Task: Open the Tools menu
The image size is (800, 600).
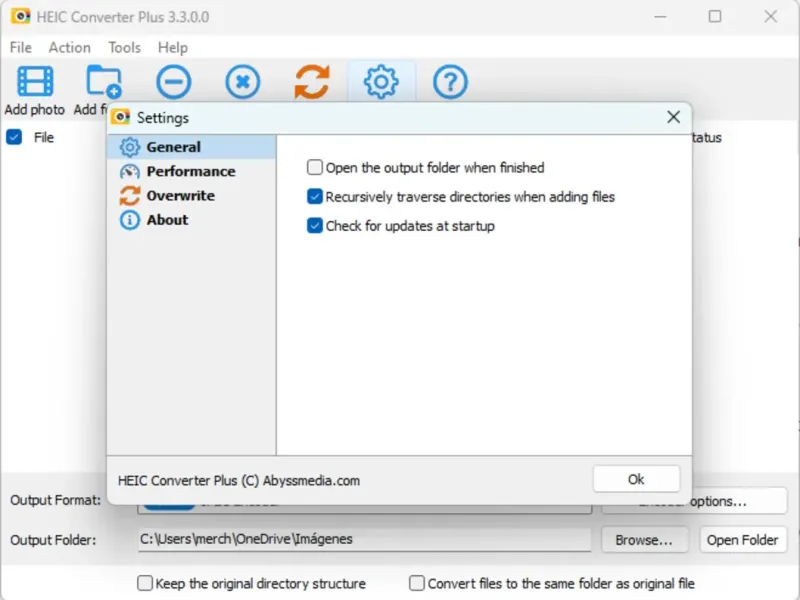Action: [x=124, y=47]
